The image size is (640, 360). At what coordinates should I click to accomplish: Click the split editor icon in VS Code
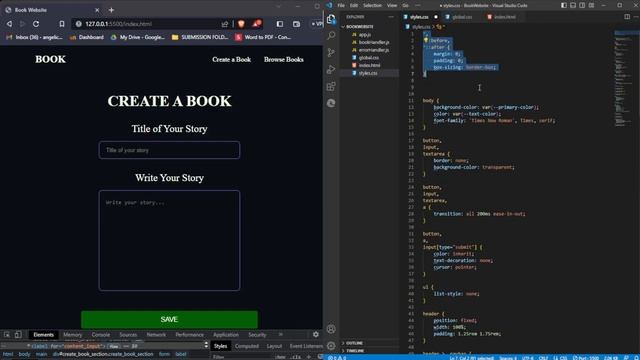tap(627, 17)
